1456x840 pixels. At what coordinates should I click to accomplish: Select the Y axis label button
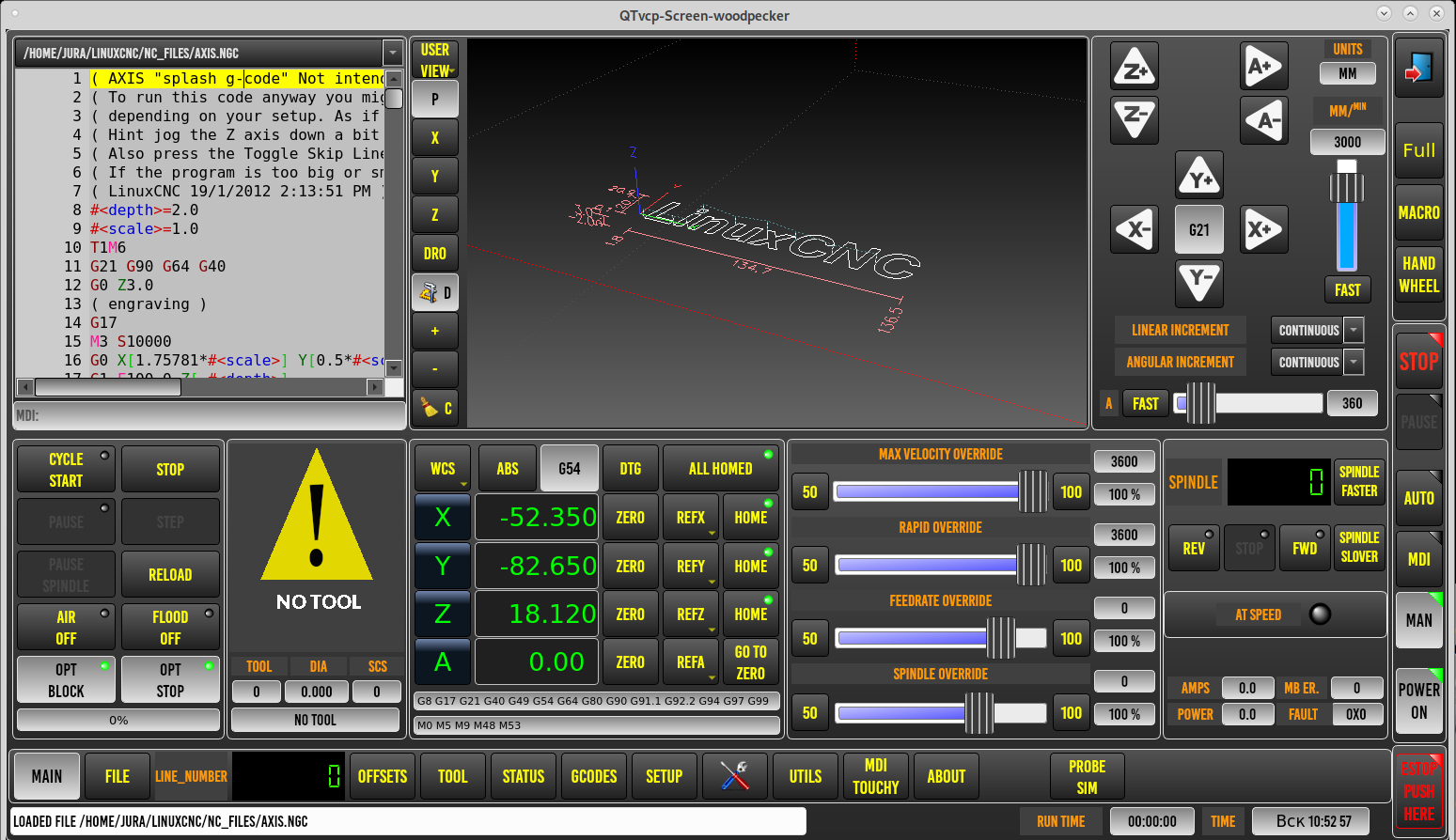[x=443, y=566]
